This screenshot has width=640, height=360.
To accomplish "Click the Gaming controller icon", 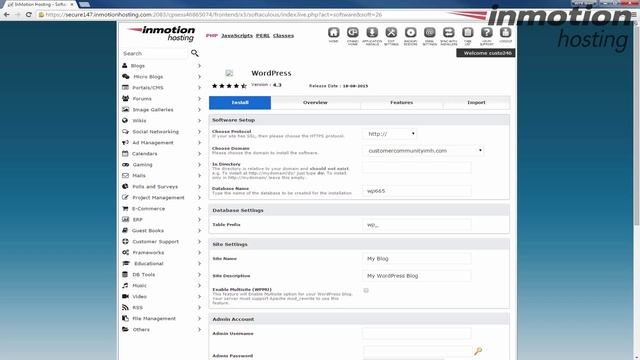I will coord(125,164).
